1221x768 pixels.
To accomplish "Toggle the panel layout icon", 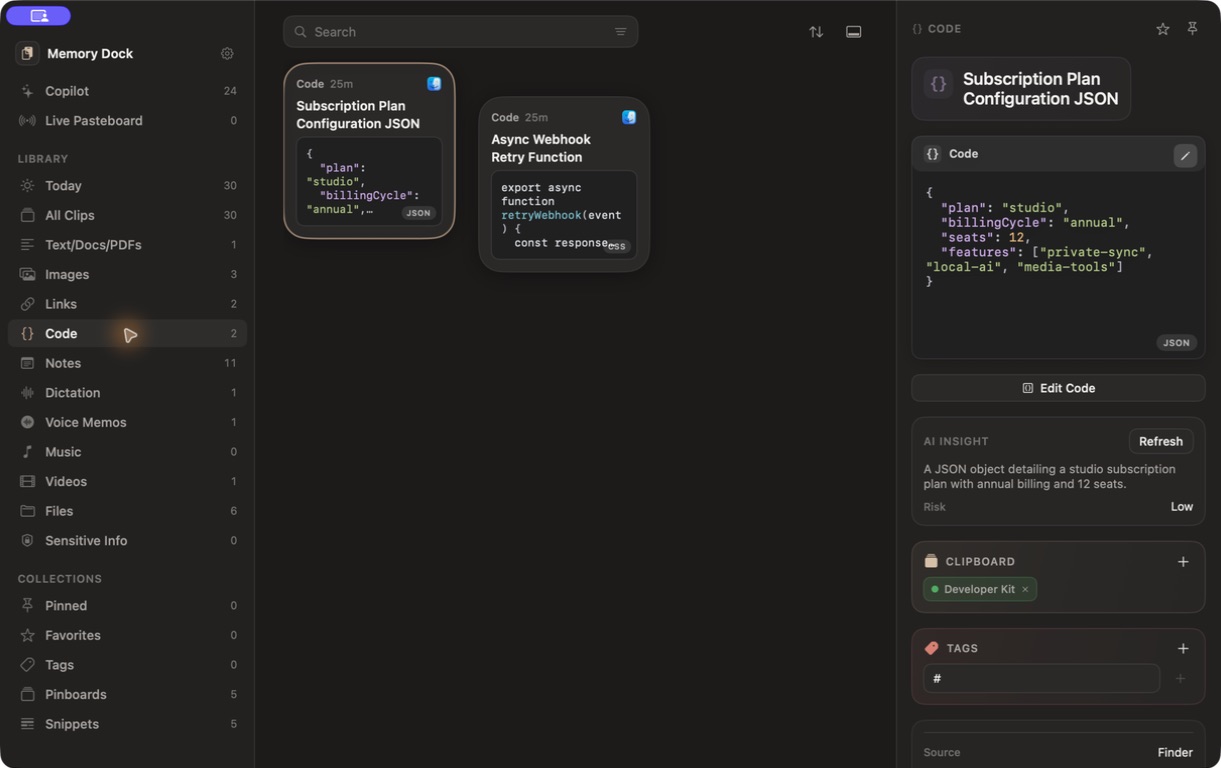I will [x=854, y=32].
